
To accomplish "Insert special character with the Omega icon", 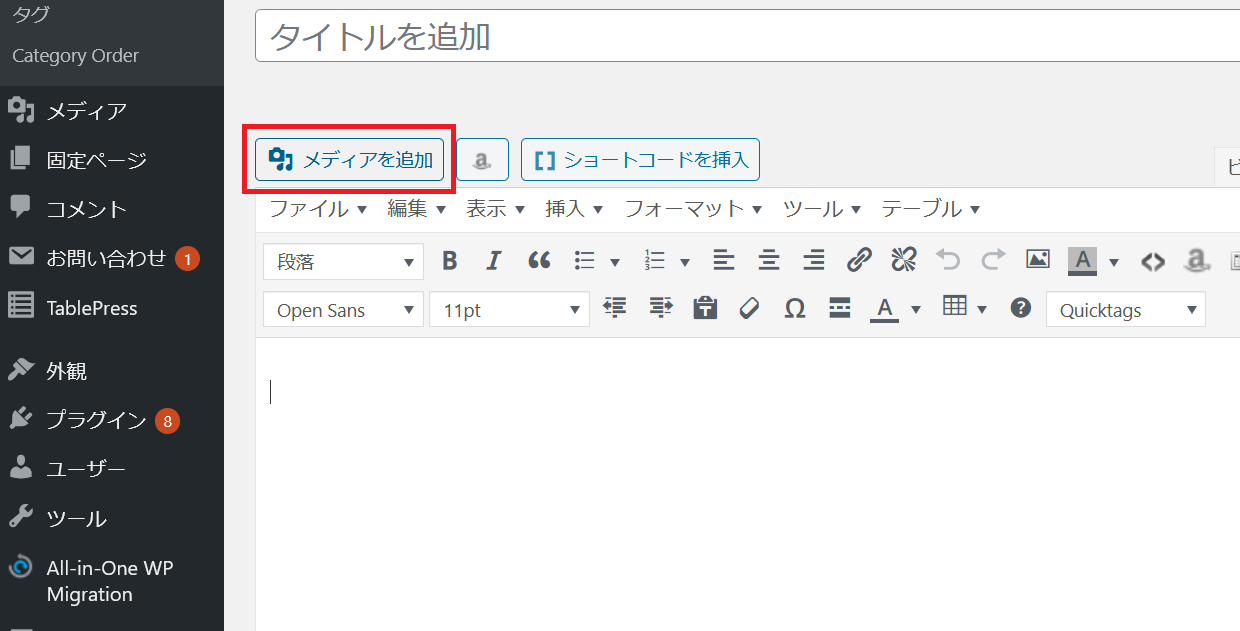I will click(x=795, y=309).
